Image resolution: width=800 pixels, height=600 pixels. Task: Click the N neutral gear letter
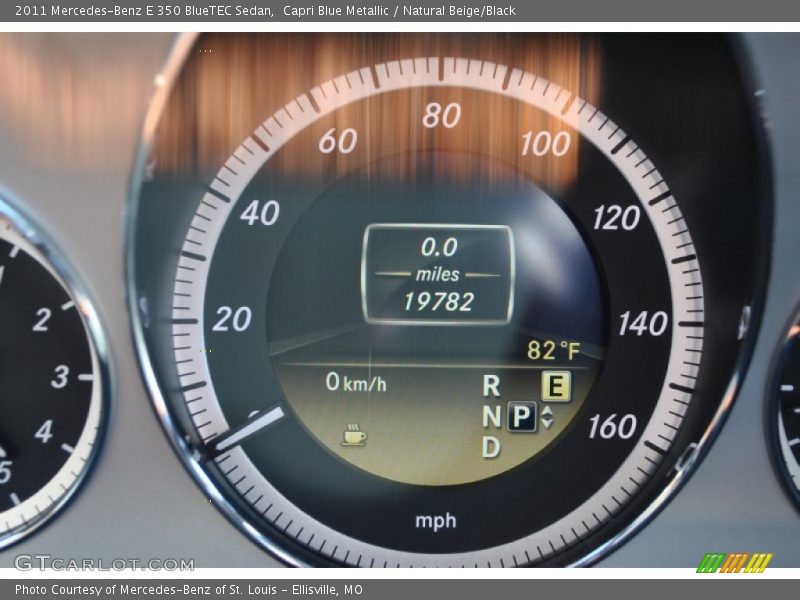[x=491, y=417]
